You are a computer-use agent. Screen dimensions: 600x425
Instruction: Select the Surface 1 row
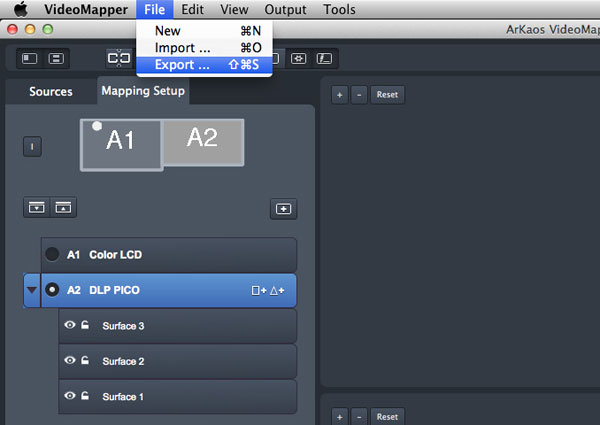(178, 397)
